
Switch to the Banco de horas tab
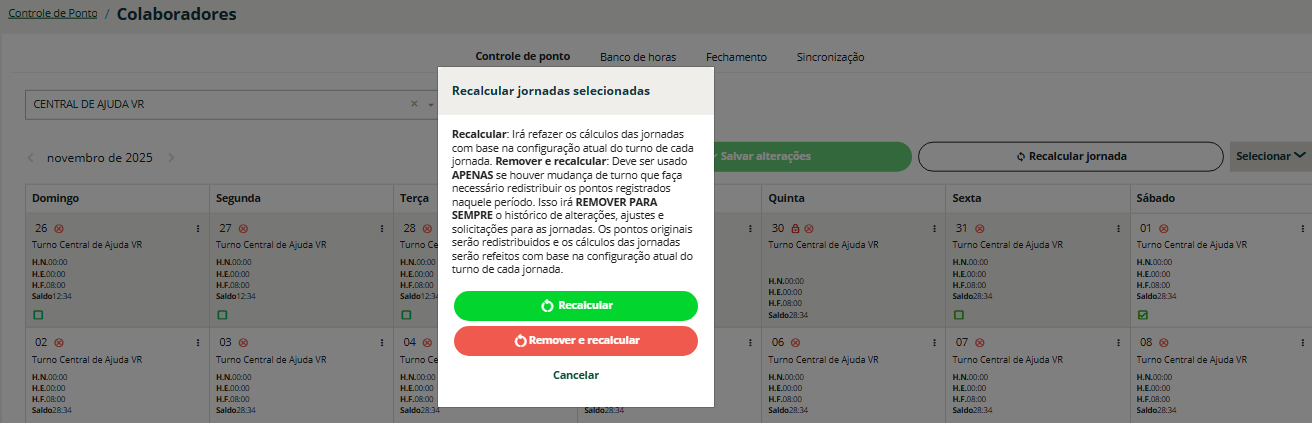pos(638,57)
